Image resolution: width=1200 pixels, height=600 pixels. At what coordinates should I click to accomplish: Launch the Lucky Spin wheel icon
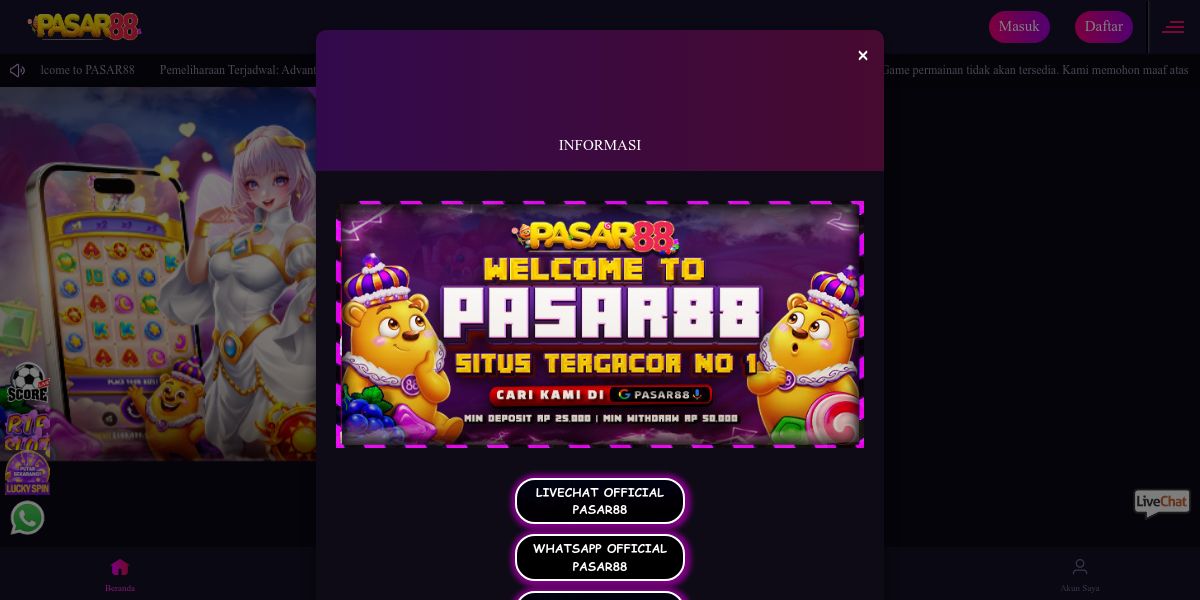(x=27, y=472)
